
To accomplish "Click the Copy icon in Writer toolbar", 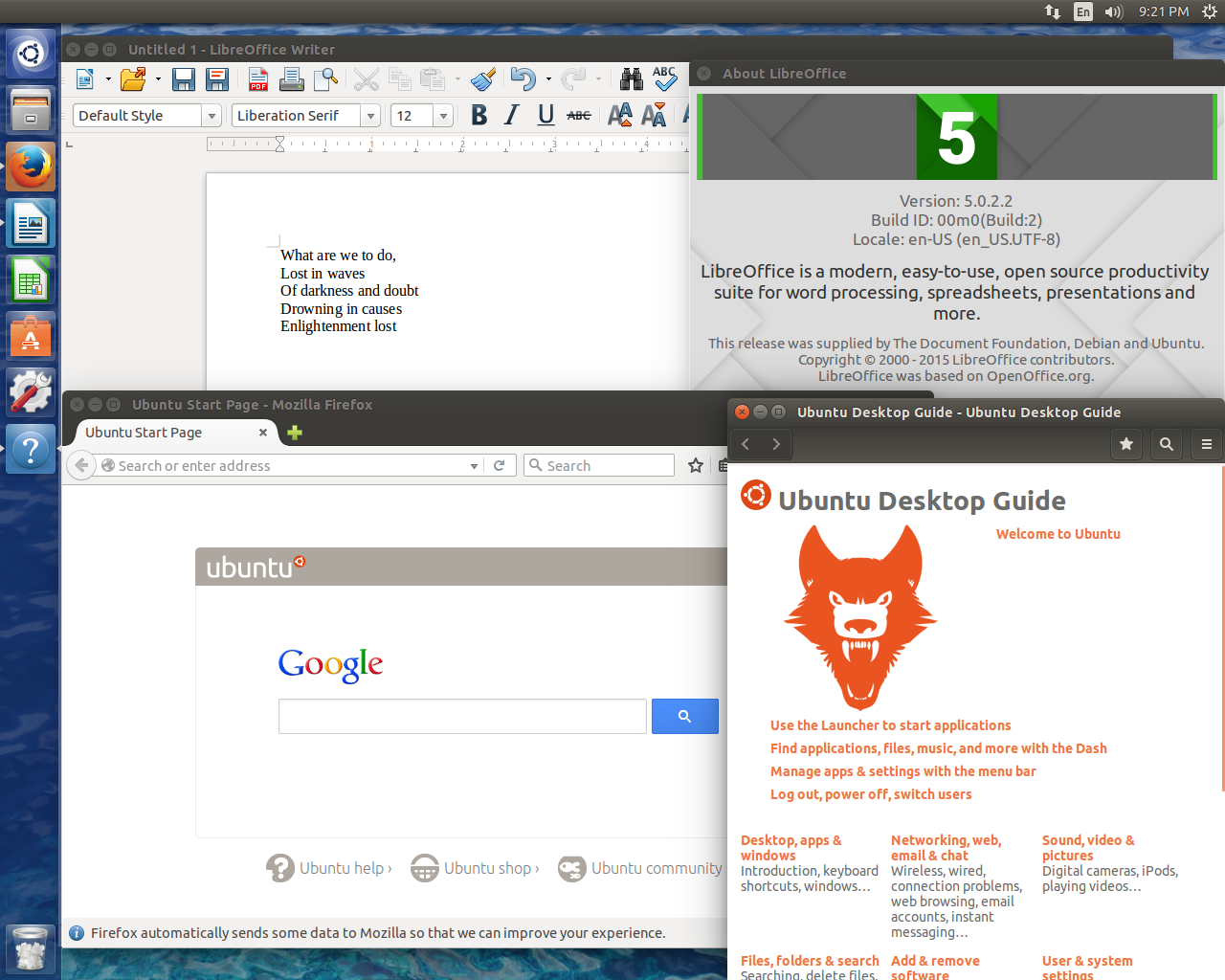I will point(400,79).
